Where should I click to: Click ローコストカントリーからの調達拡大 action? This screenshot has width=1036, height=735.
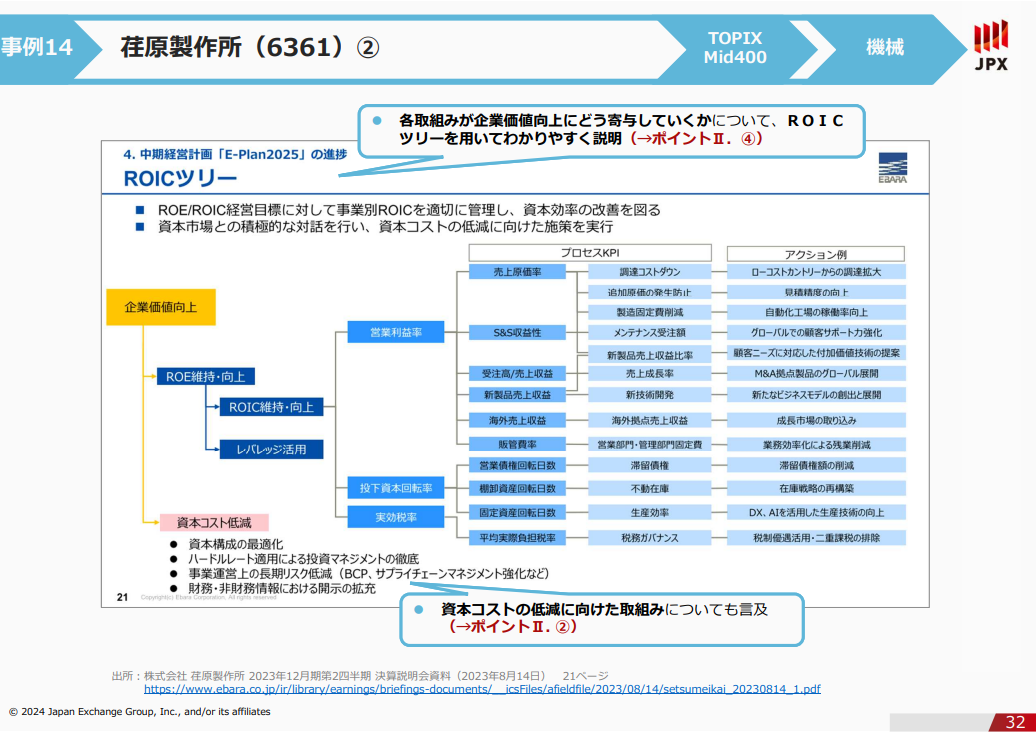click(816, 272)
